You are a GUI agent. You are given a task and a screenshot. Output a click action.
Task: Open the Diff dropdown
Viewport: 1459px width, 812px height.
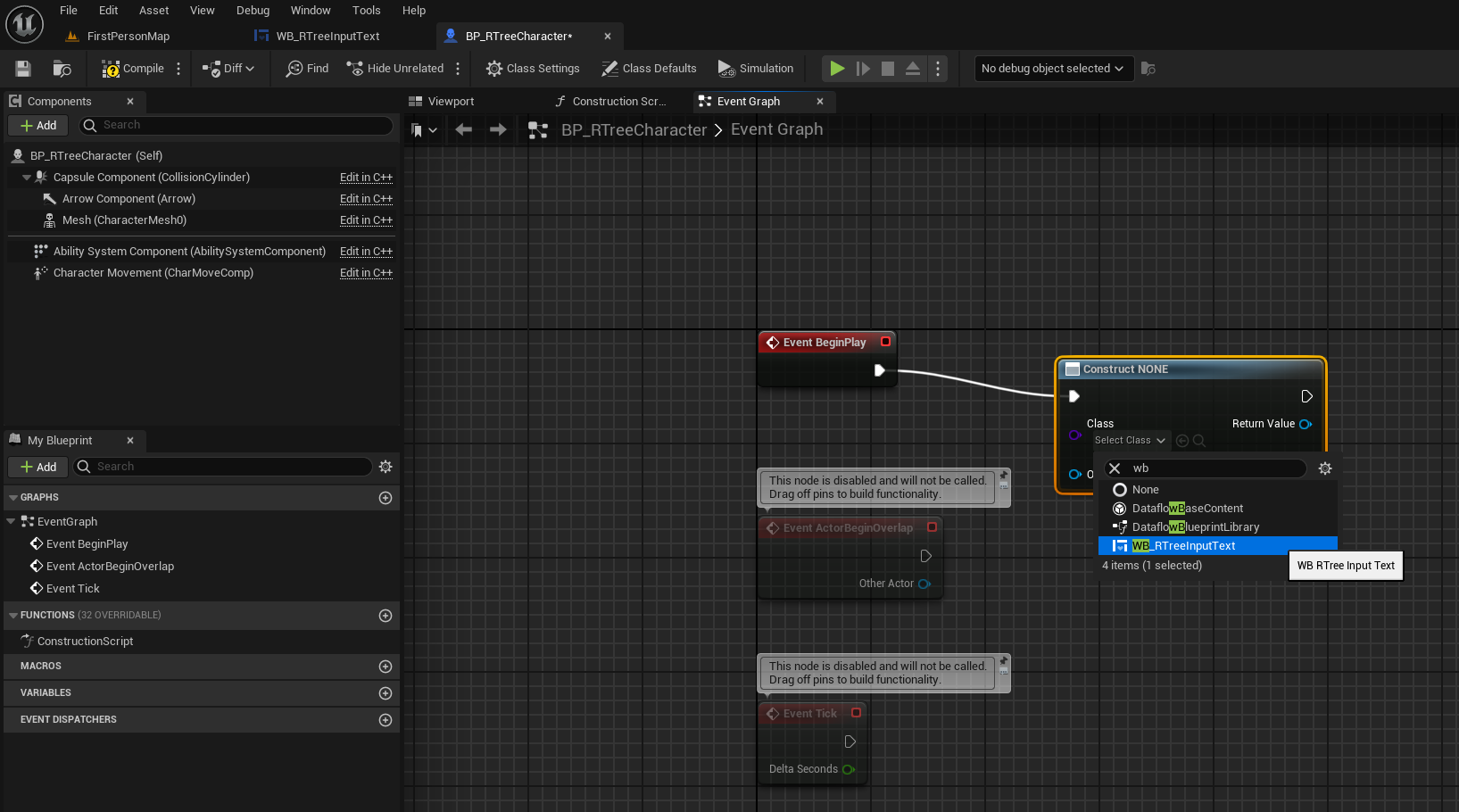tap(228, 69)
